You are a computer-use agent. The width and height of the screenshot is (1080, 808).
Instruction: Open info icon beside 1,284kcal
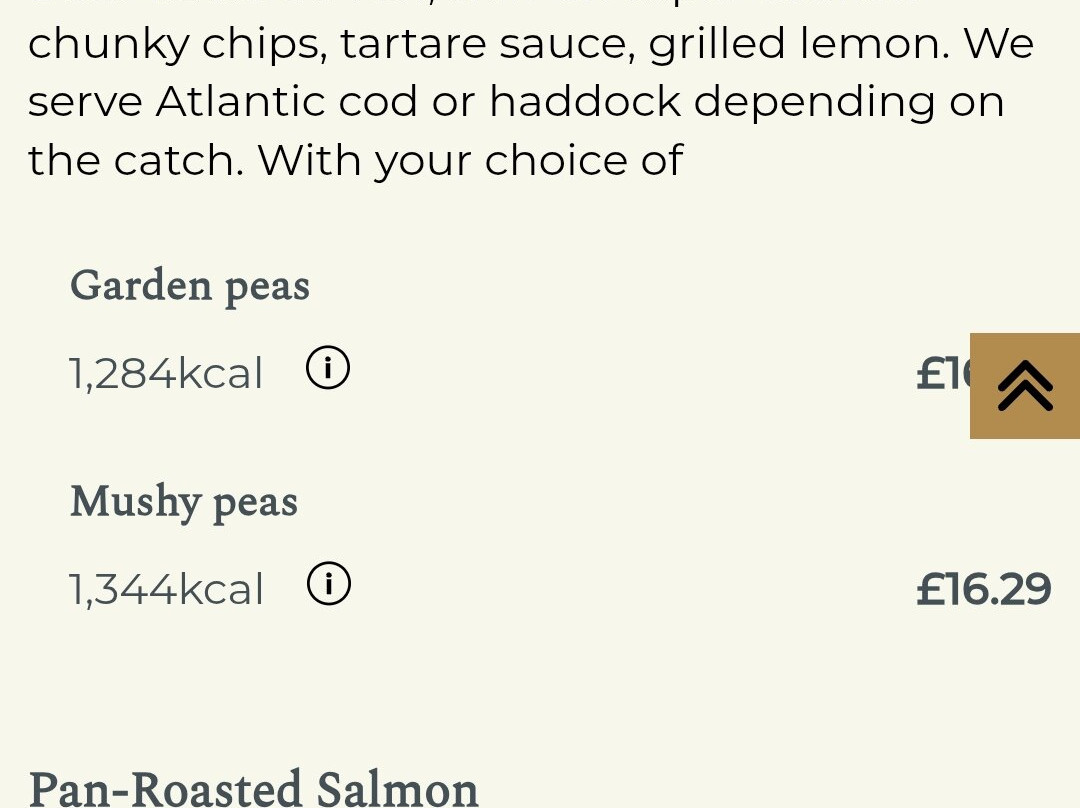point(327,369)
